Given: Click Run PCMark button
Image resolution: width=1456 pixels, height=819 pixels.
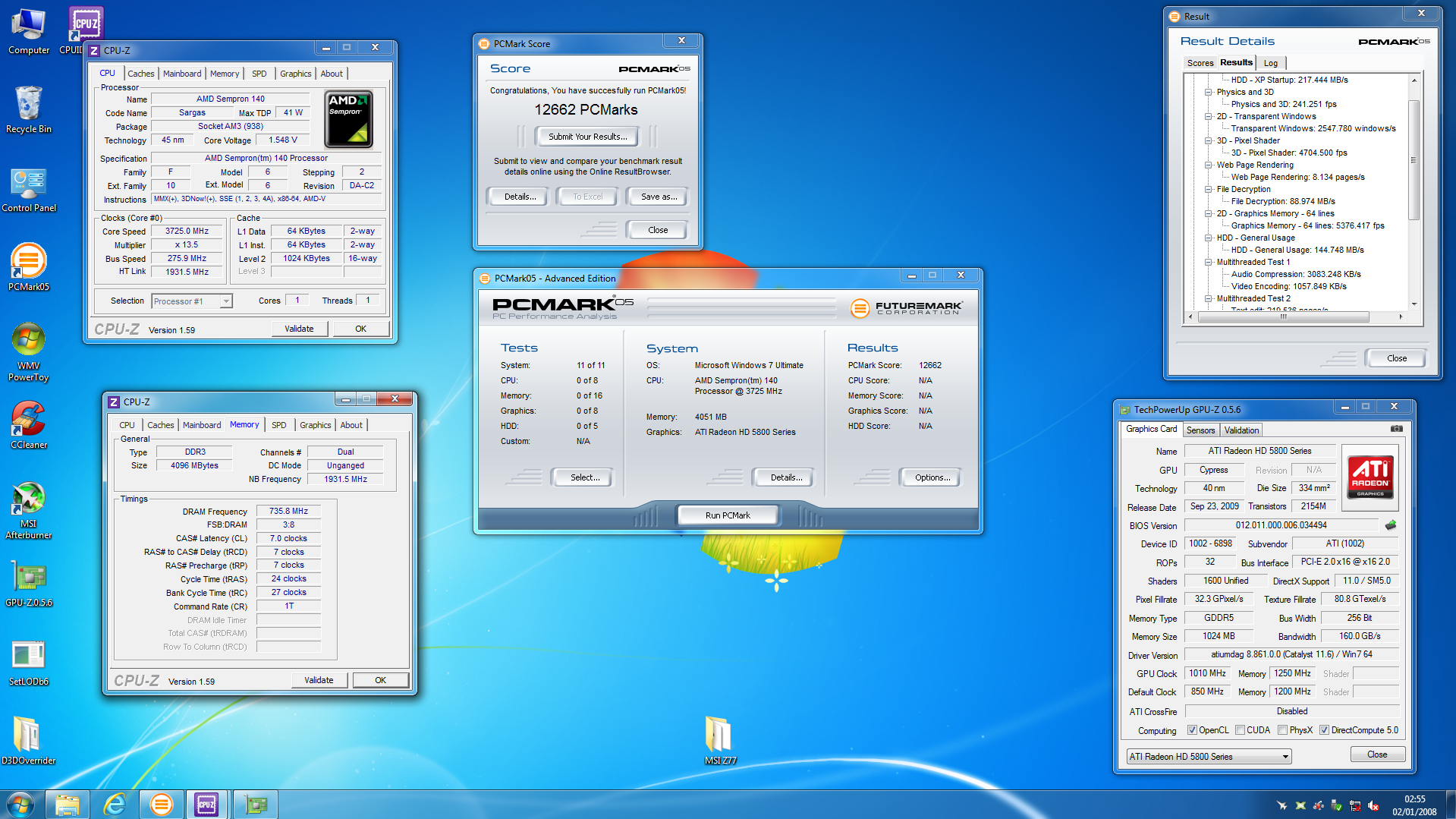Looking at the screenshot, I should pyautogui.click(x=727, y=515).
